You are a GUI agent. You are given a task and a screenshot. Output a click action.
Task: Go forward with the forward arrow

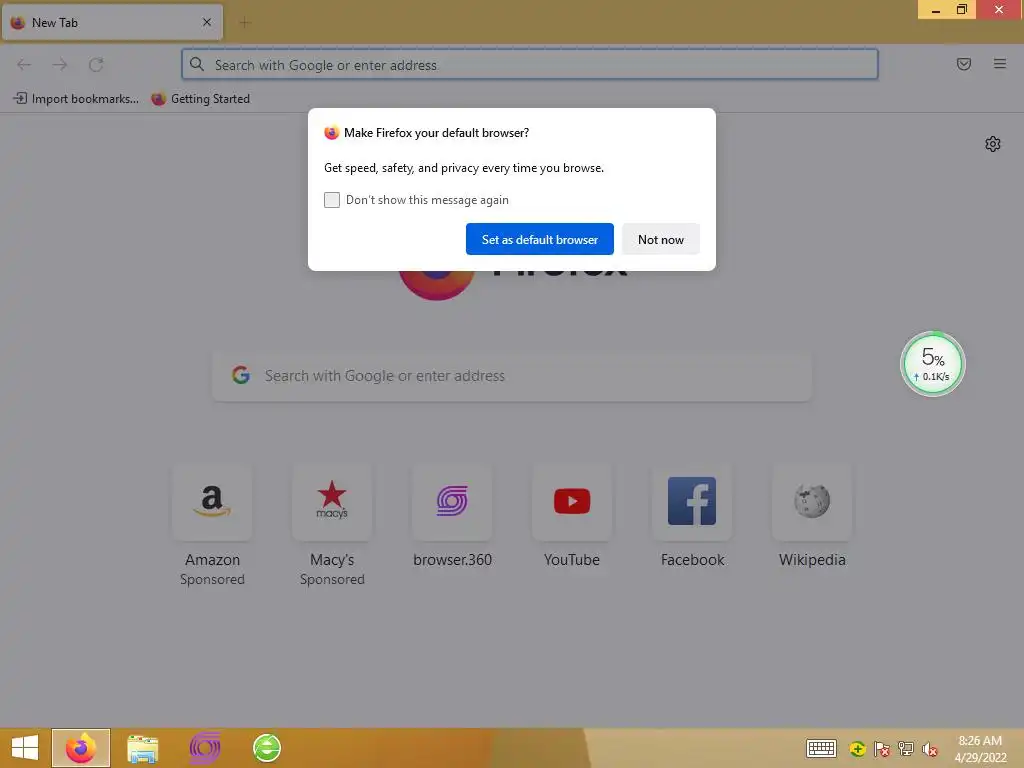tap(60, 64)
